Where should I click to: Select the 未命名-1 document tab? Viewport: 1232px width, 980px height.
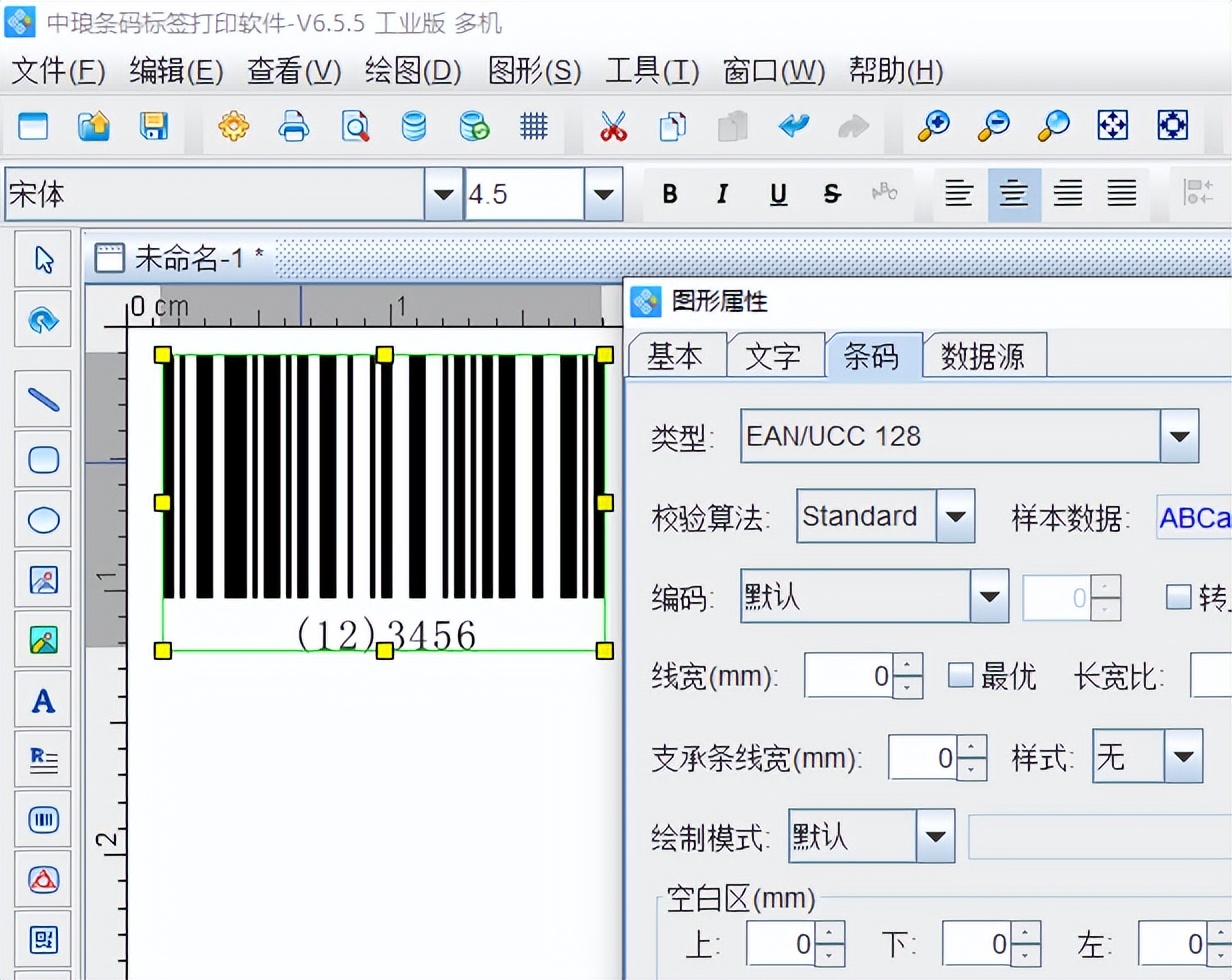point(182,259)
